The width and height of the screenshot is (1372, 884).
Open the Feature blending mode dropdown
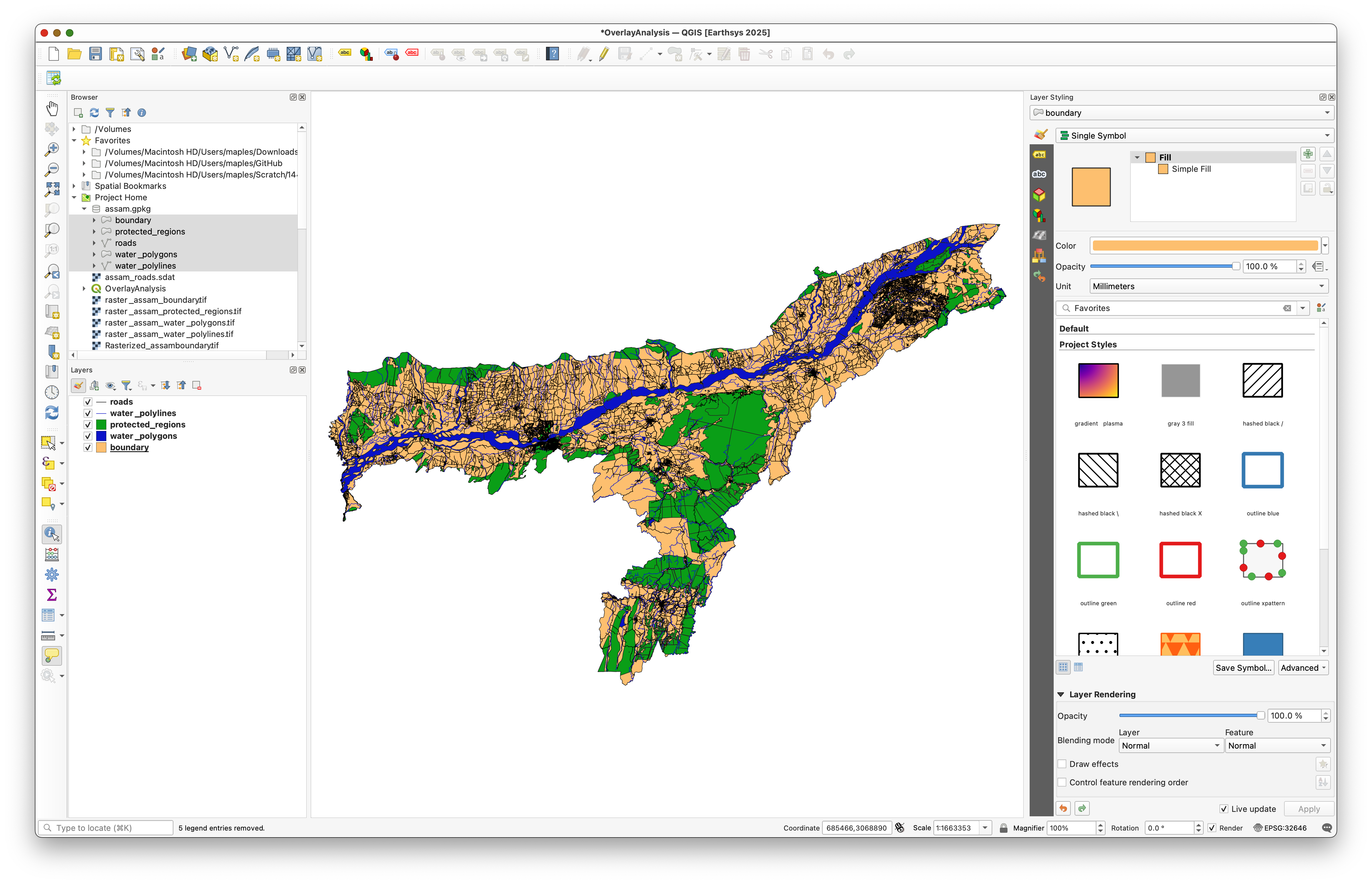click(1277, 746)
